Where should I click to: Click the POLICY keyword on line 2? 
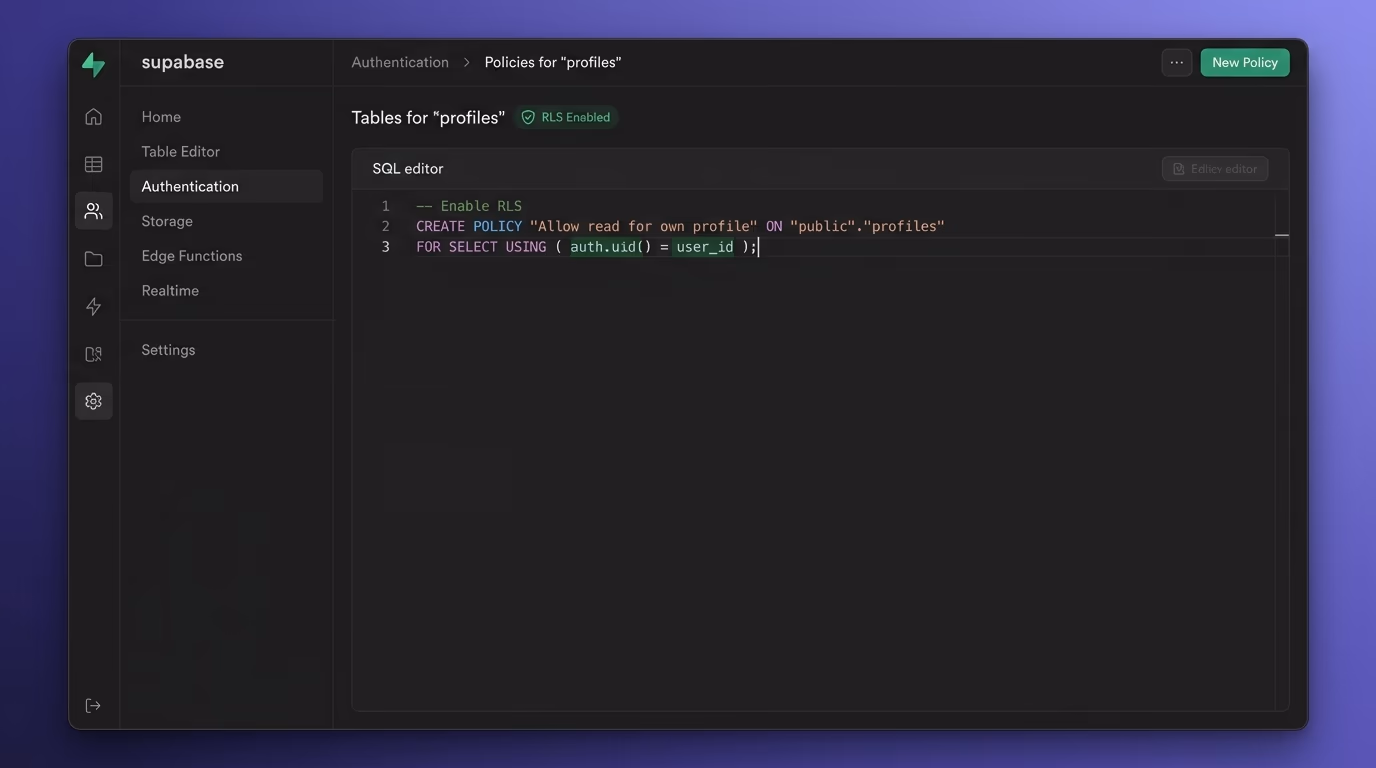[x=498, y=226]
